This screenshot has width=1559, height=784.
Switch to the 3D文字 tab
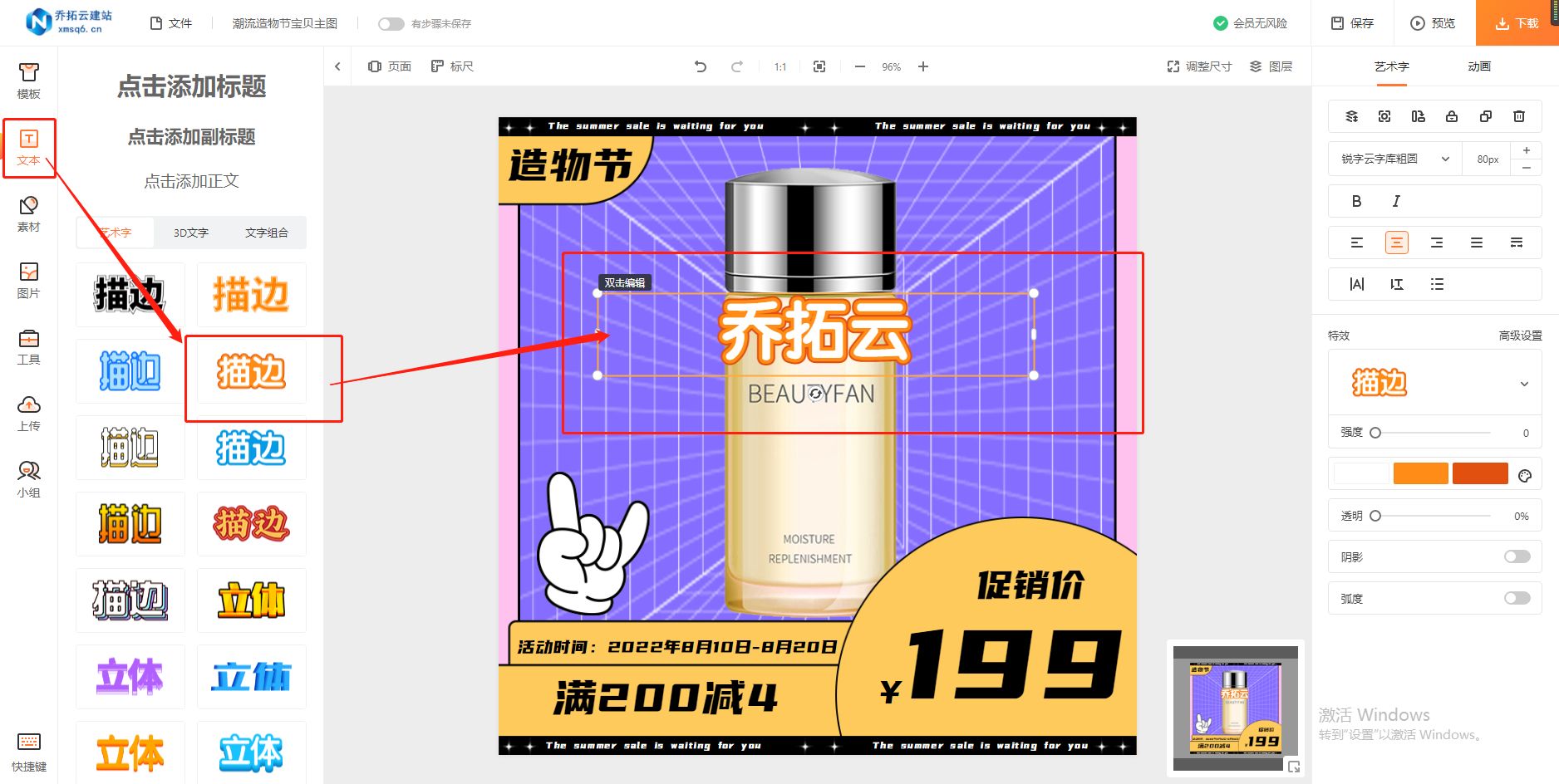[189, 233]
